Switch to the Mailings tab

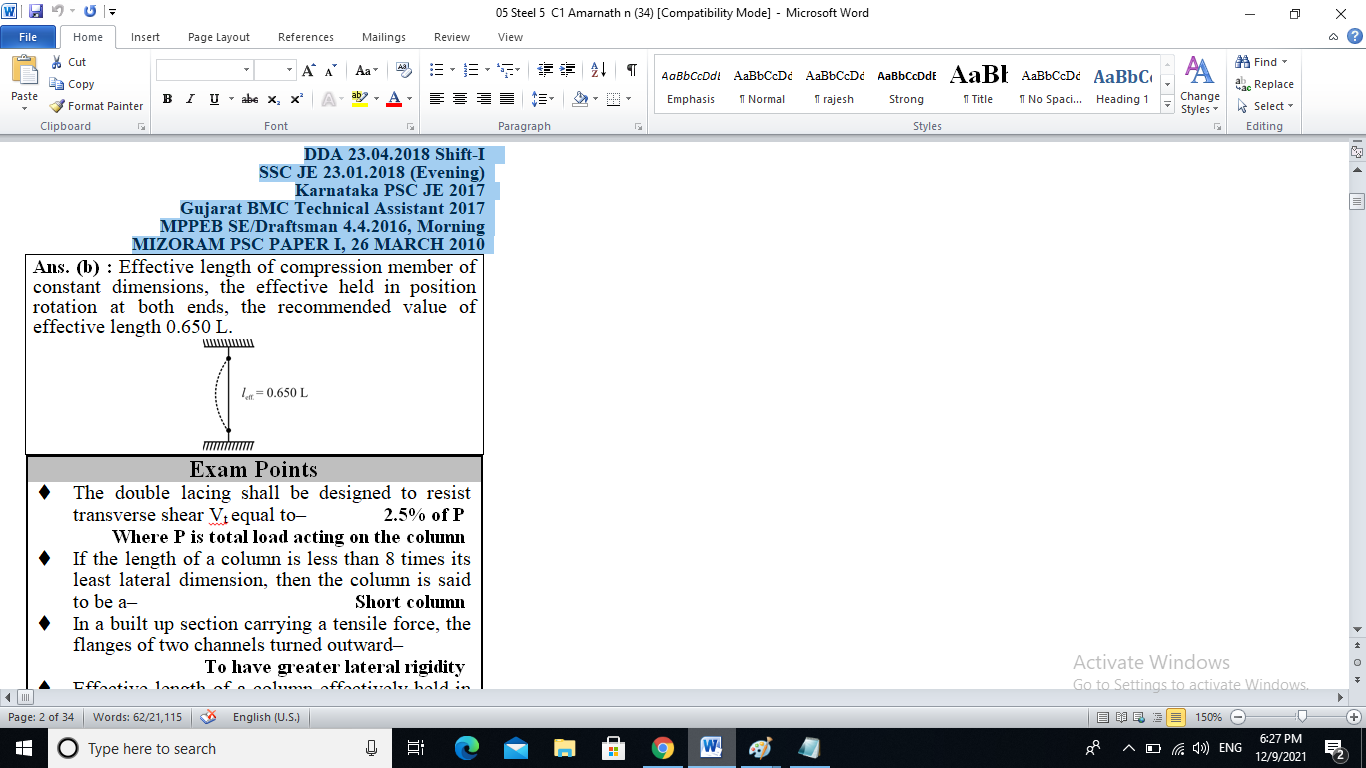(x=384, y=37)
